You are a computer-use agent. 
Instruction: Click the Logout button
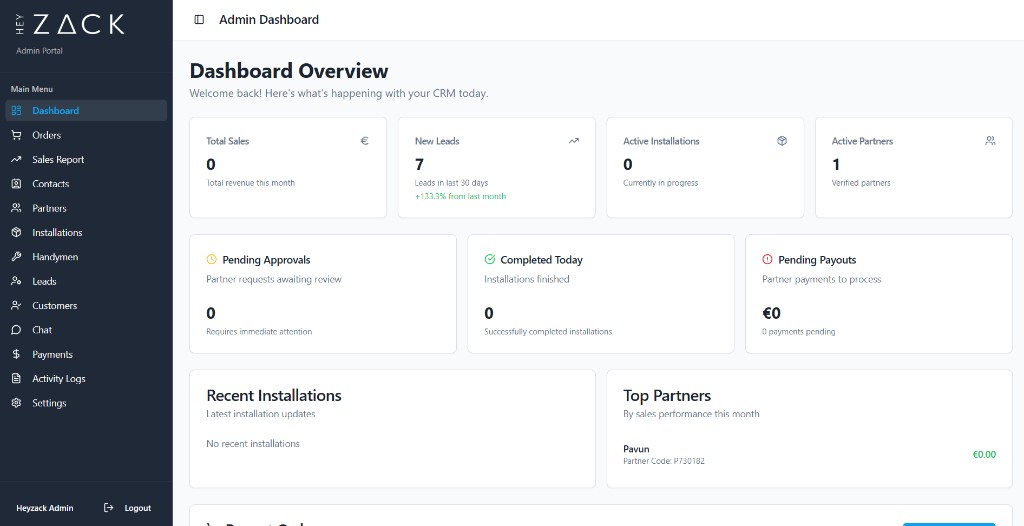click(128, 508)
